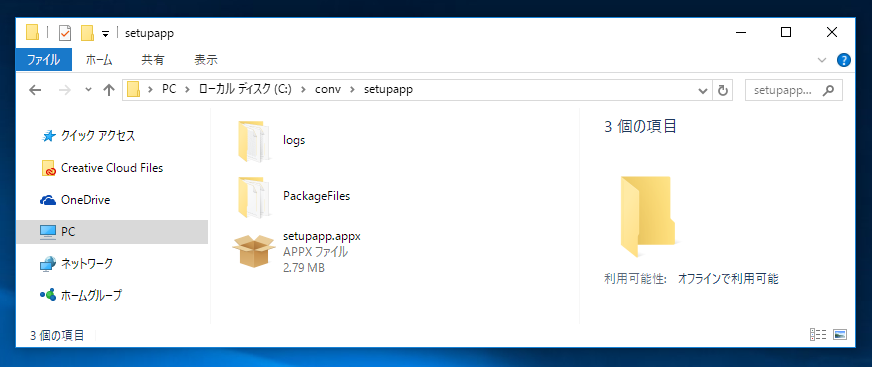The image size is (872, 367).
Task: Click the folder icon in the address bar
Action: (x=133, y=90)
